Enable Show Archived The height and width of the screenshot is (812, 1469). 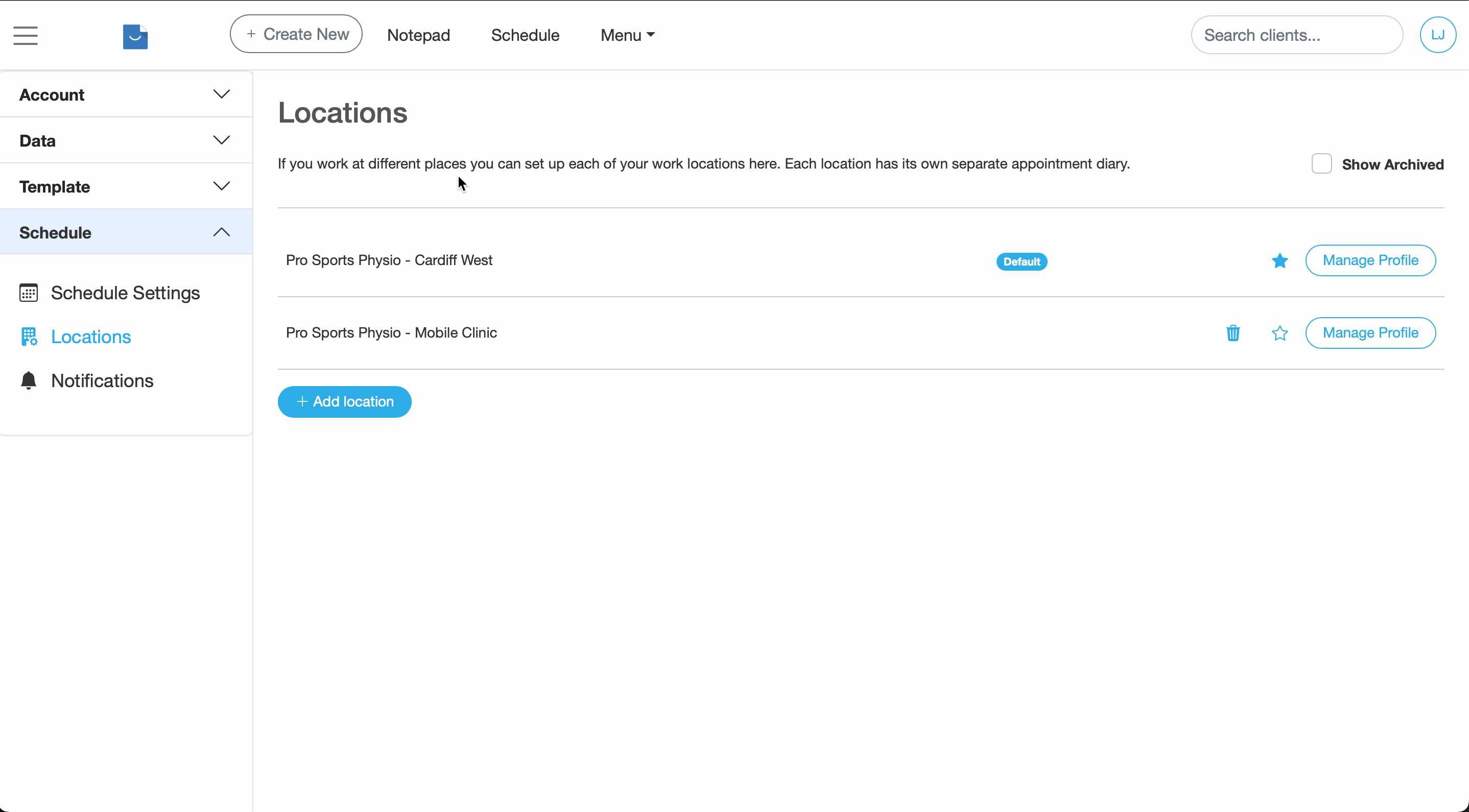[1321, 163]
